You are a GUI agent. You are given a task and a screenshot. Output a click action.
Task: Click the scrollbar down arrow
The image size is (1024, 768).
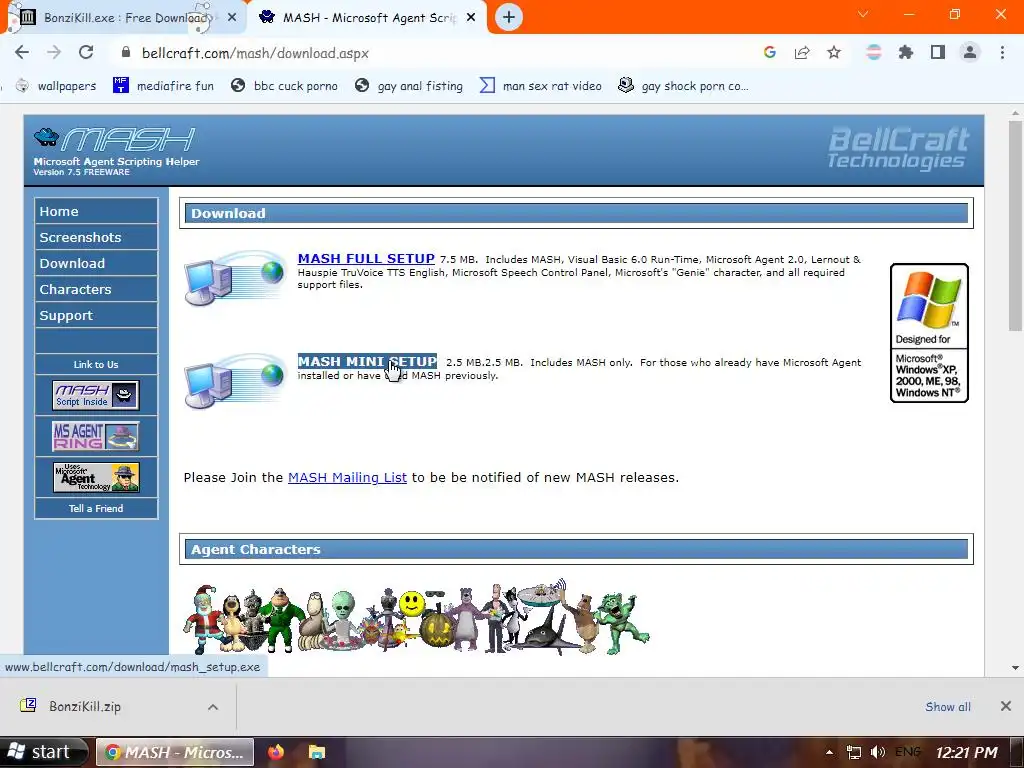(1015, 668)
